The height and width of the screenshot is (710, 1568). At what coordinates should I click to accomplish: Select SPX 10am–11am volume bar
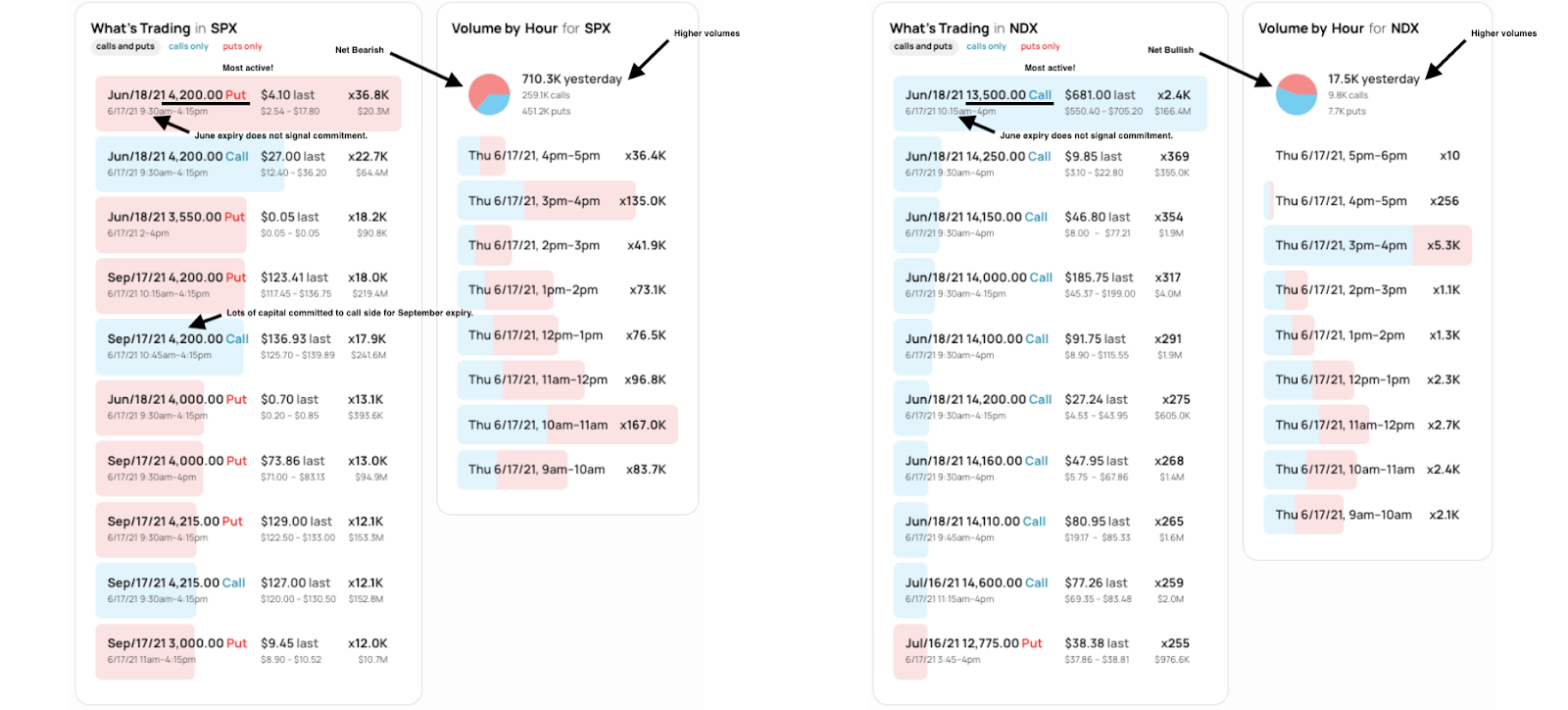[567, 425]
